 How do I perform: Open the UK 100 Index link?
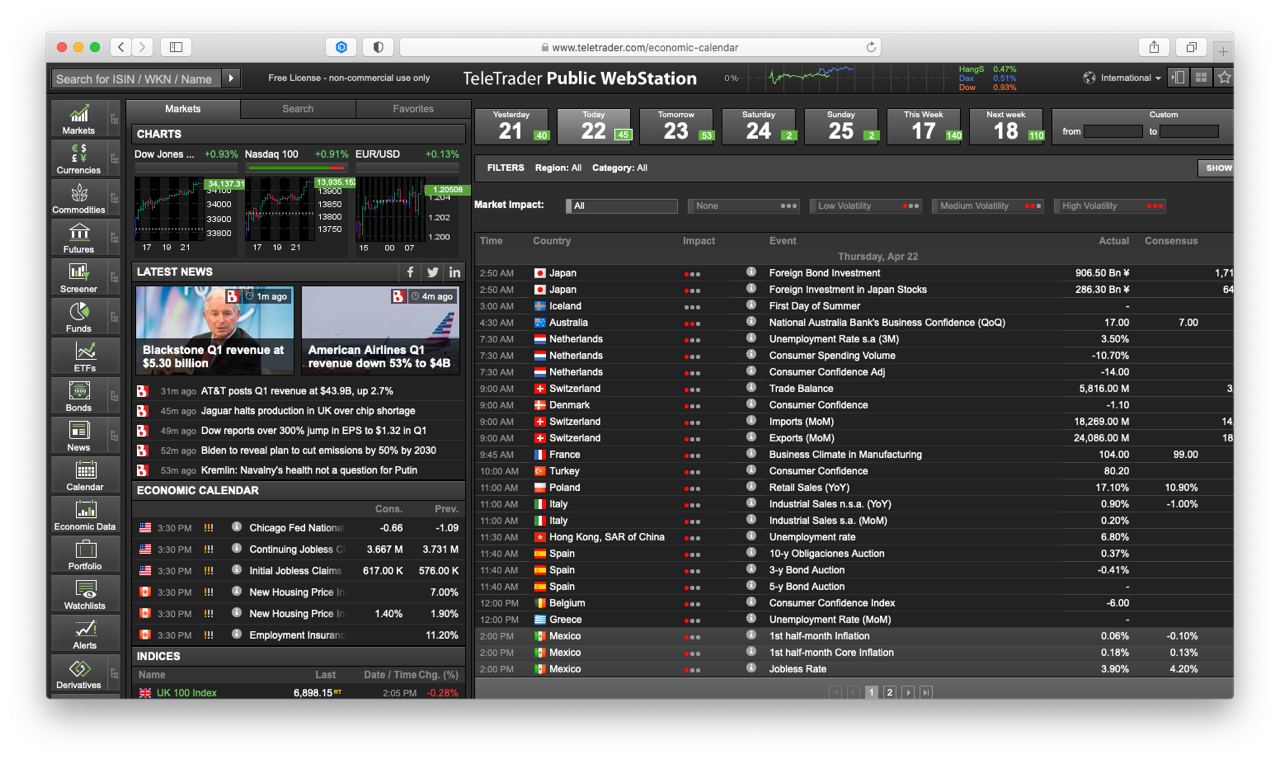click(186, 693)
